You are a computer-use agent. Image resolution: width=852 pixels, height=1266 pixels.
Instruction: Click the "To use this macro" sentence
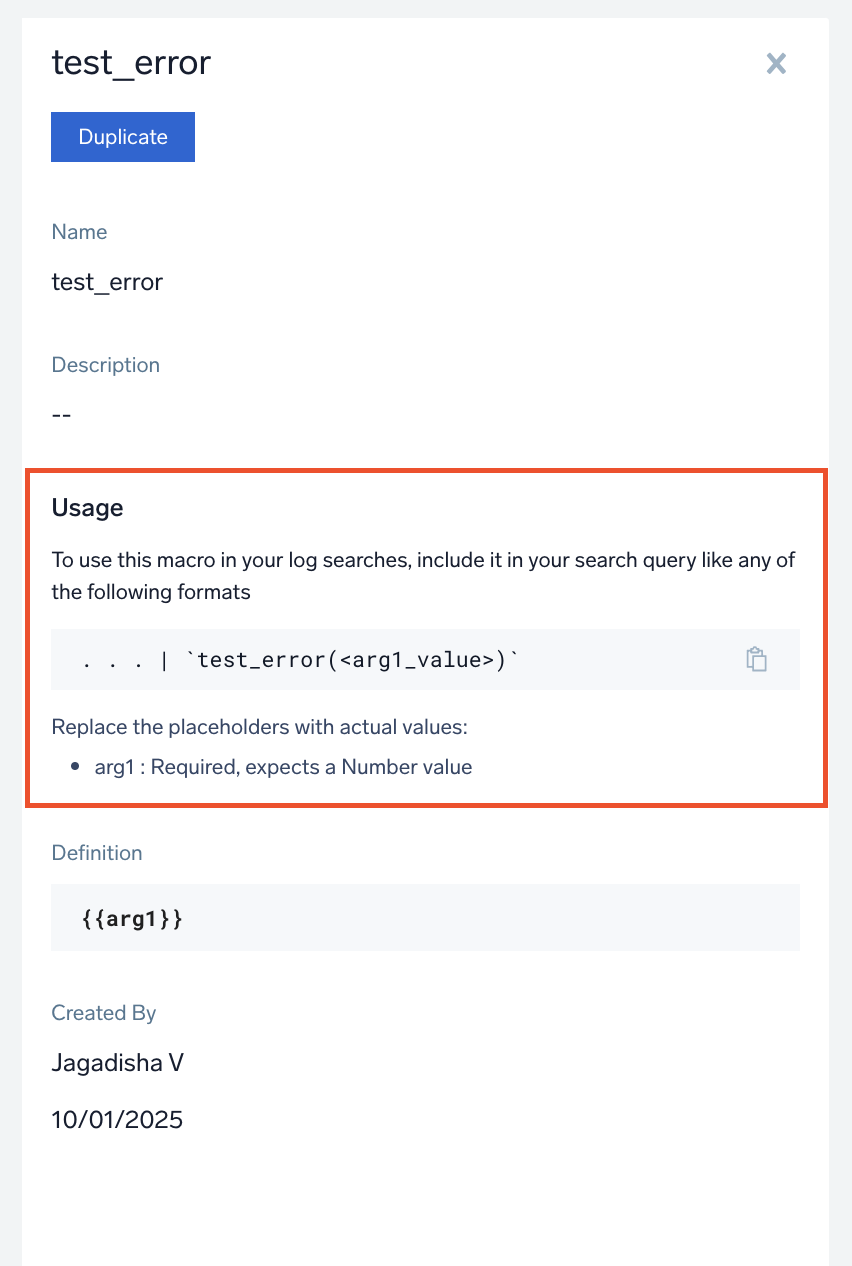423,559
